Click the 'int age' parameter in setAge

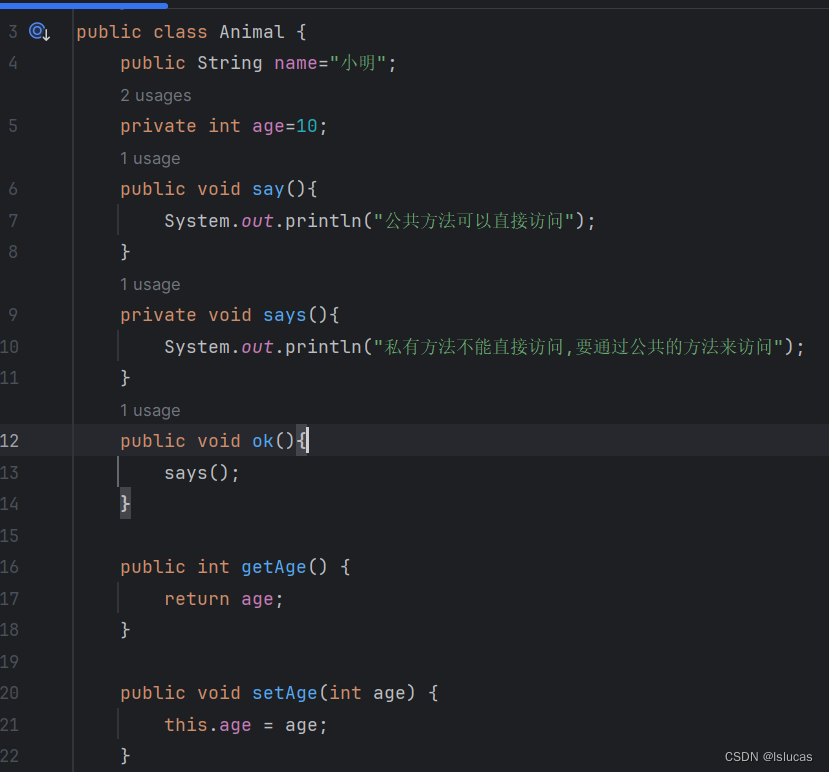click(367, 693)
